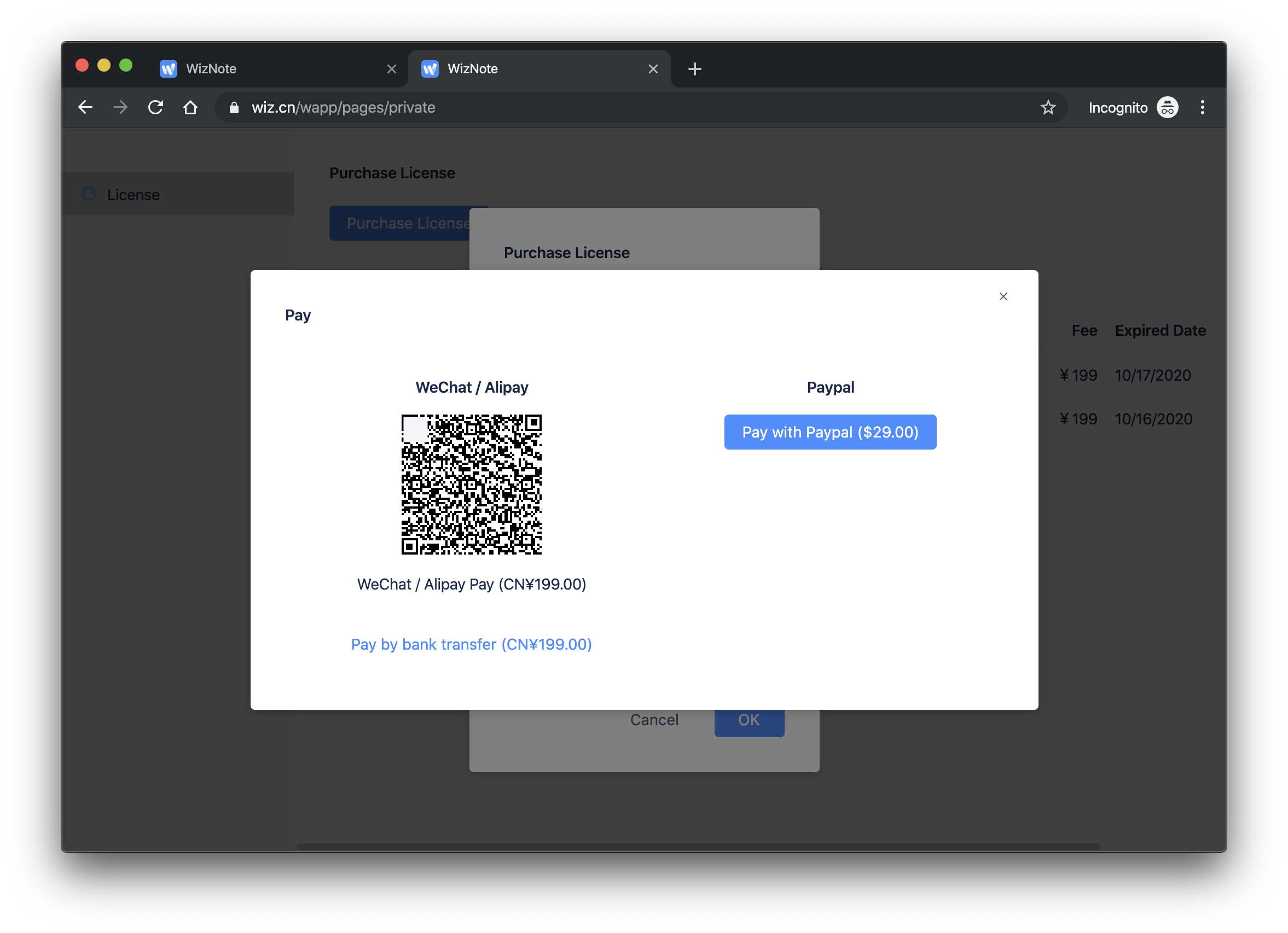Screen dimensions: 1288x933
Task: Close the Pay dialog with X
Action: coord(1003,296)
